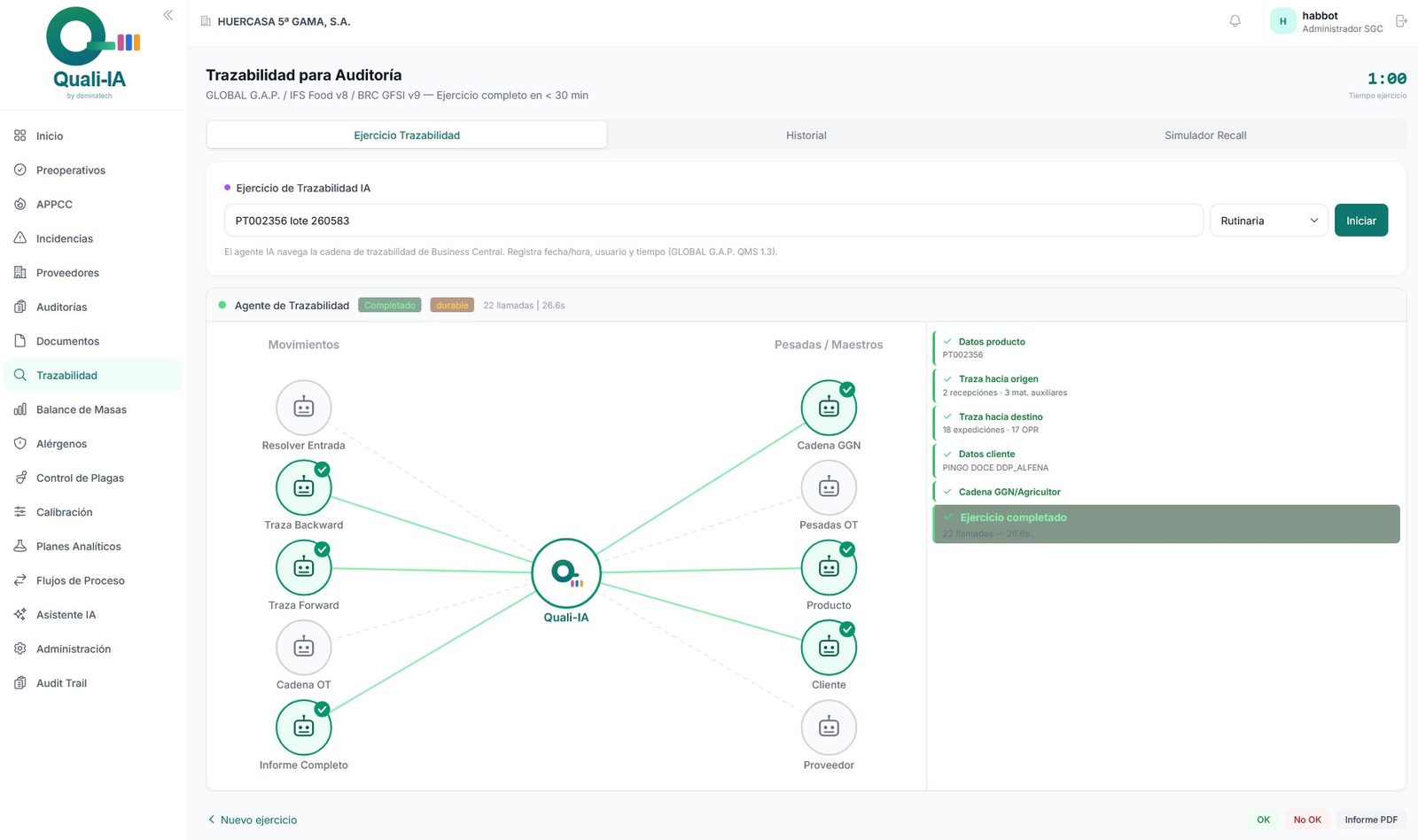Navigate to Flujos de Proceso
This screenshot has width=1418, height=840.
[x=93, y=581]
